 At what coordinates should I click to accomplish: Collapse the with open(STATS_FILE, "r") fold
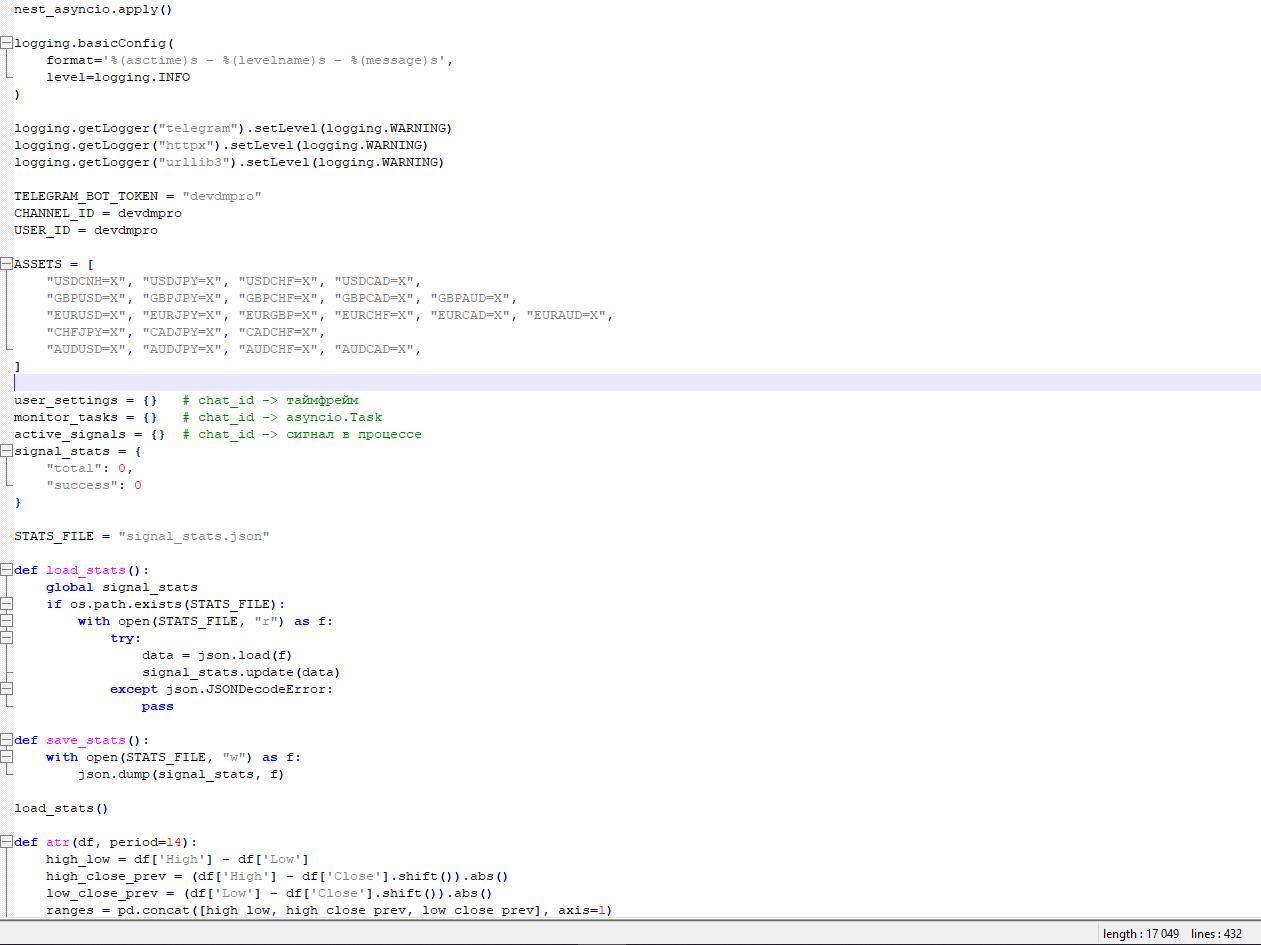point(7,621)
